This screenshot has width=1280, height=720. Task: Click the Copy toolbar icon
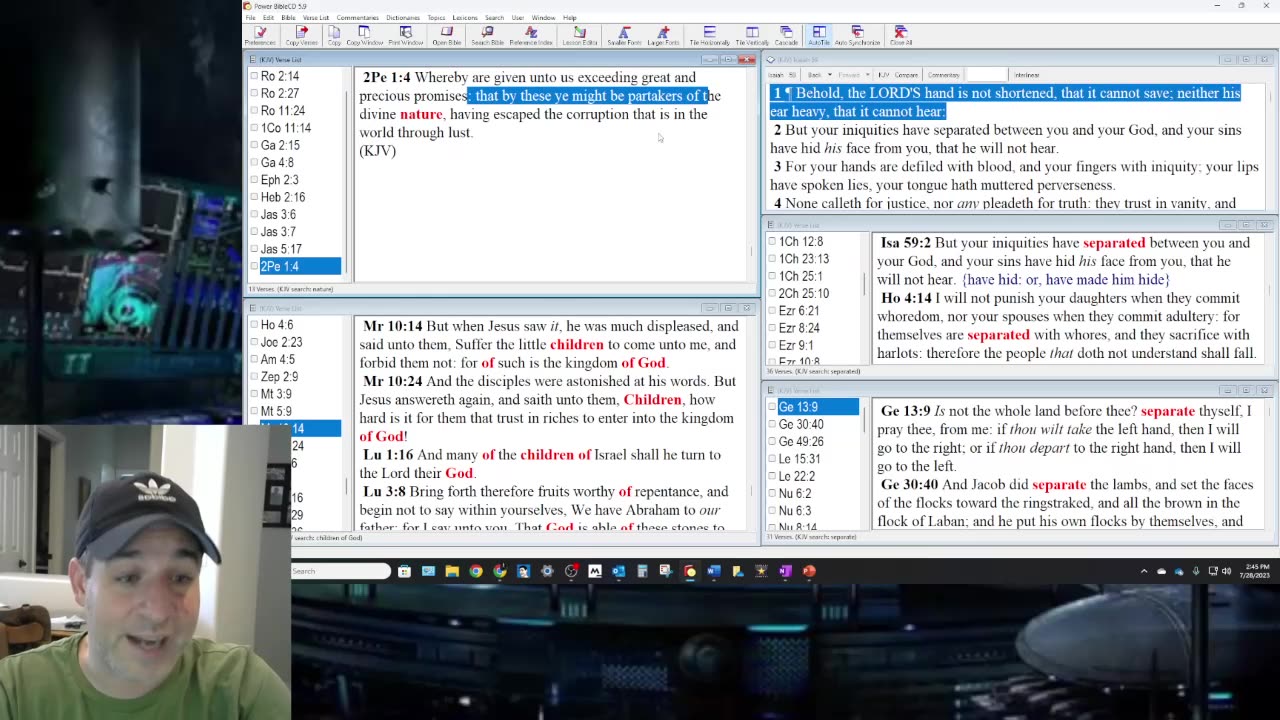(334, 36)
